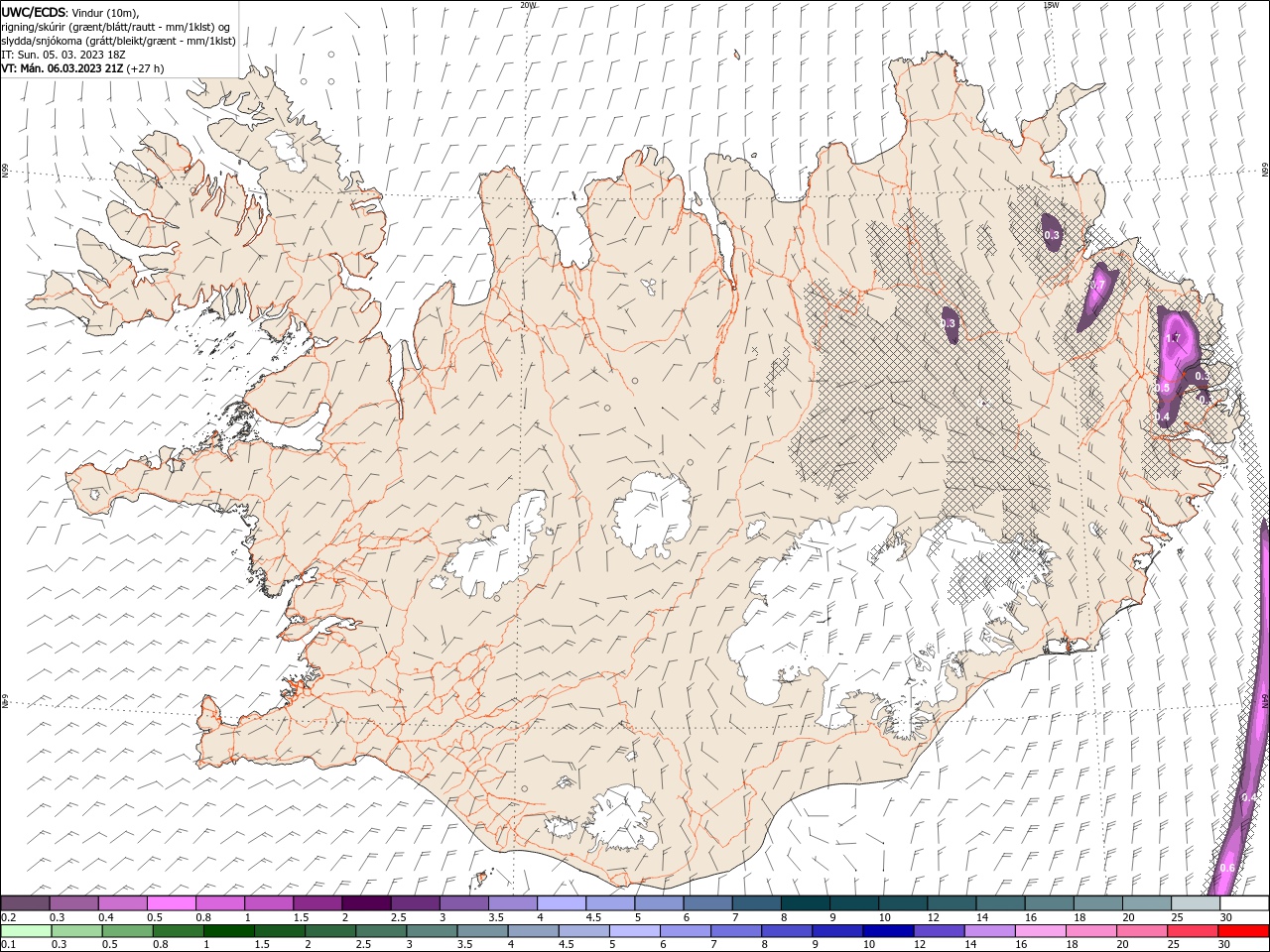Pick the bright pink upper swatch labeled 0.5
This screenshot has height=952, width=1270.
click(171, 903)
